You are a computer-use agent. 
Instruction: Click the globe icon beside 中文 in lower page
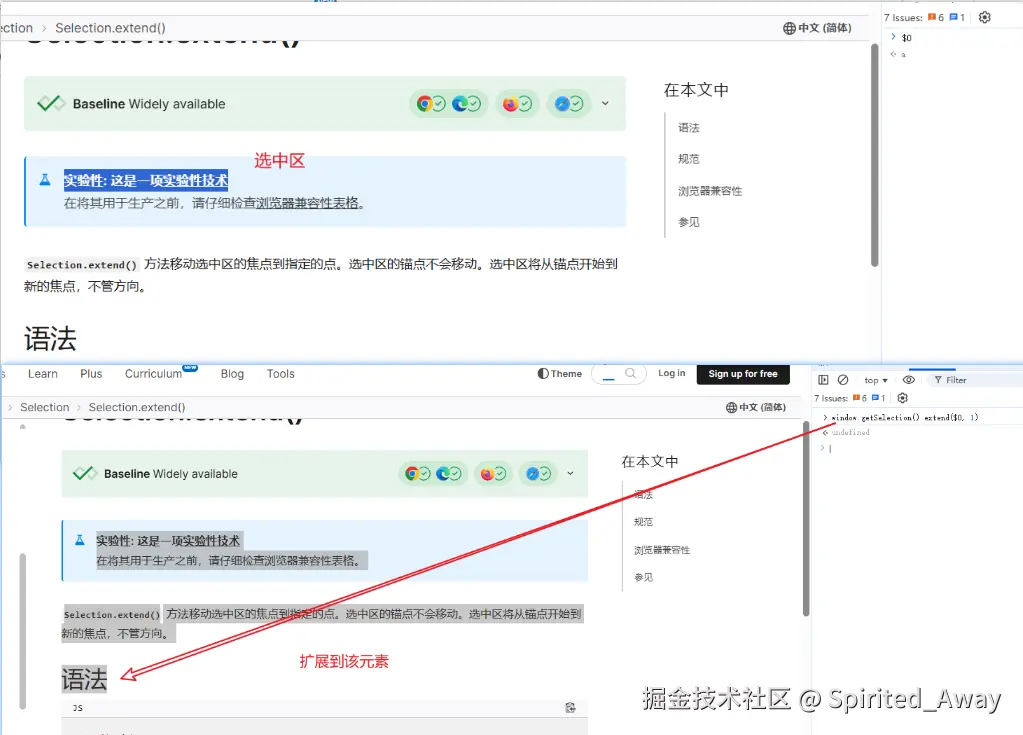[731, 407]
